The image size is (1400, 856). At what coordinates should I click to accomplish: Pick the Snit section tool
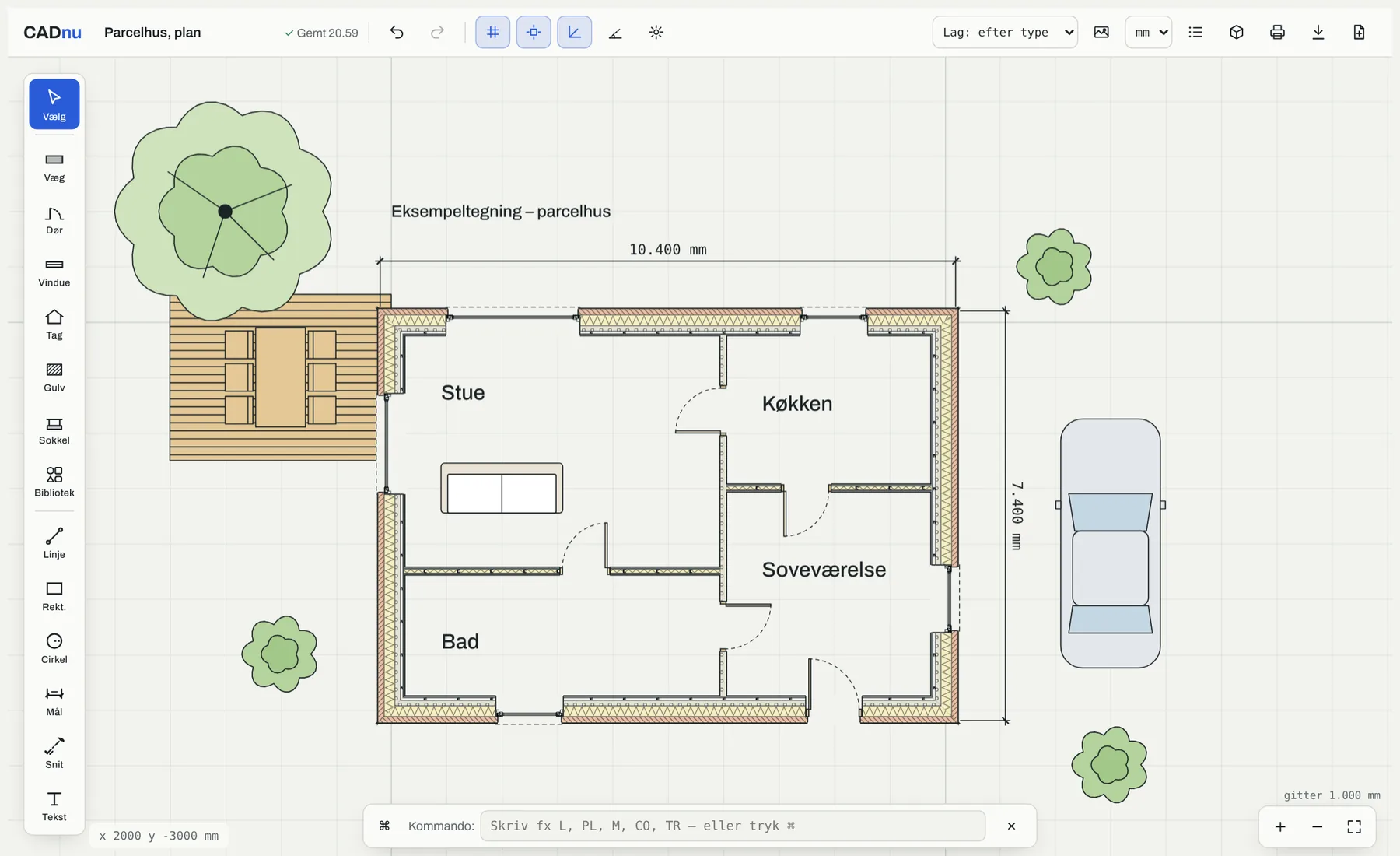[54, 754]
